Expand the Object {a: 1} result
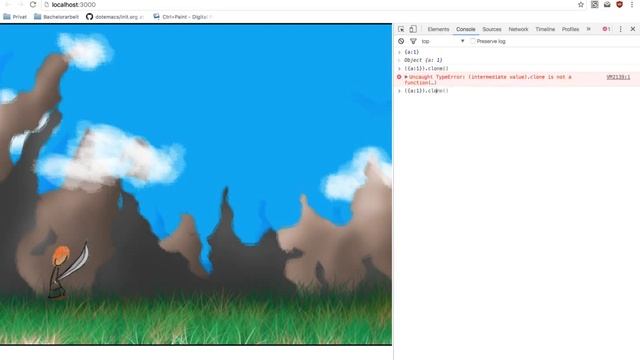Viewport: 640px width, 360px height. [423, 60]
